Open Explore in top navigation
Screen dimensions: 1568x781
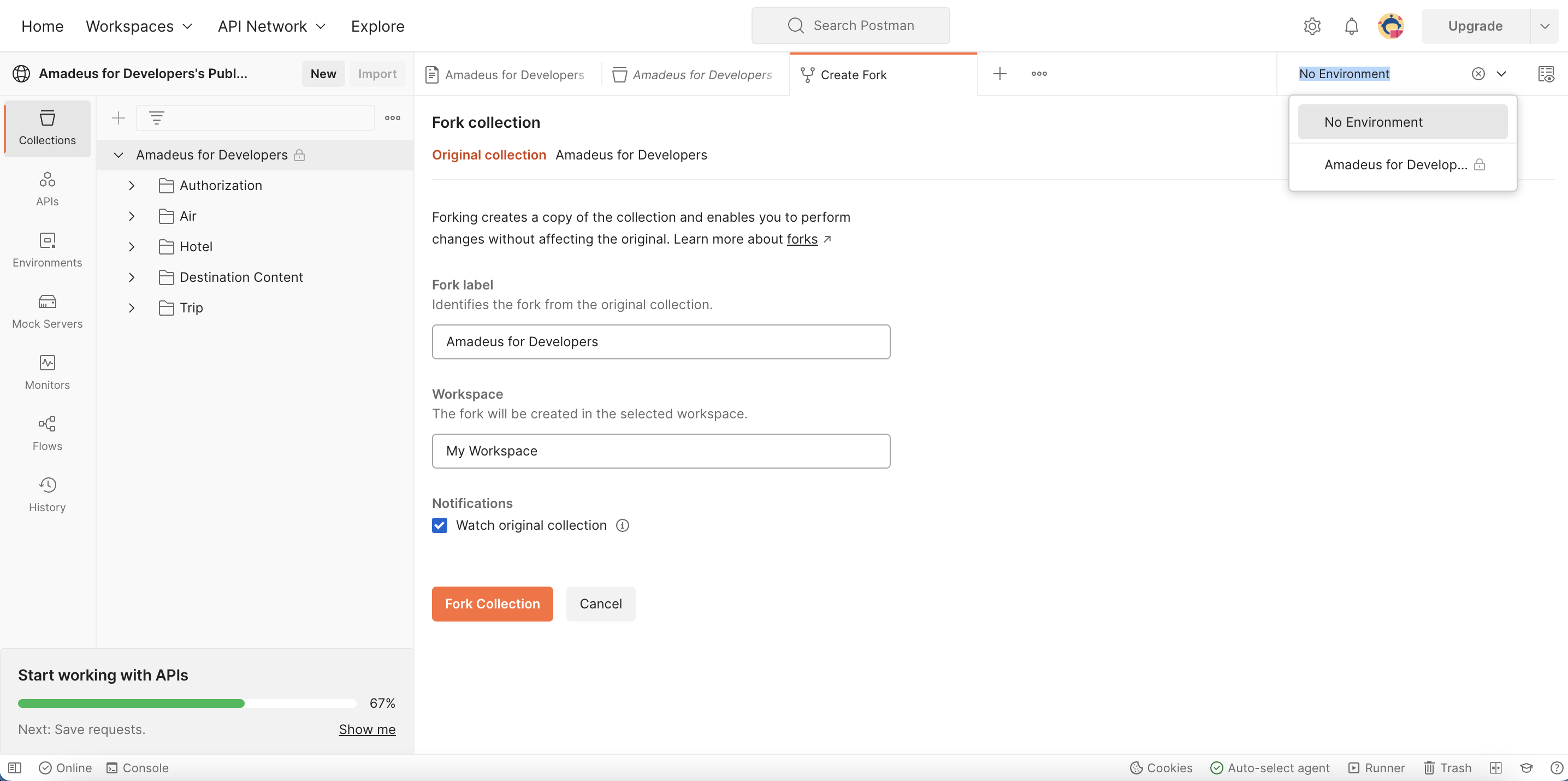click(x=377, y=26)
